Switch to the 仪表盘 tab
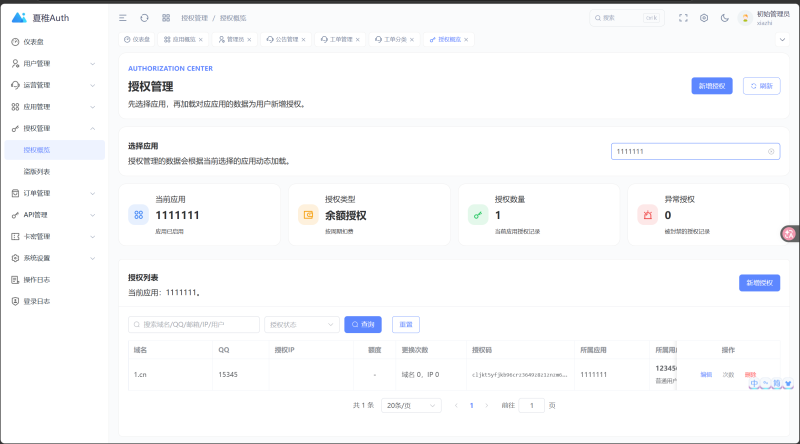 (x=137, y=39)
